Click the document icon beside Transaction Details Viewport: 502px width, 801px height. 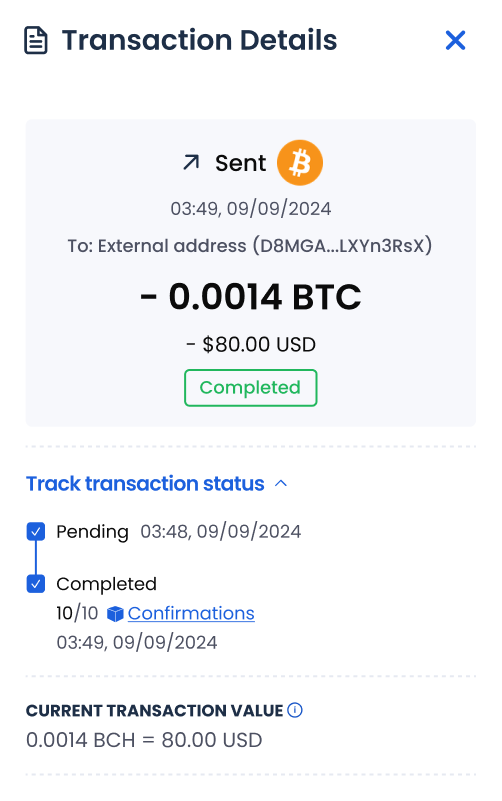pyautogui.click(x=36, y=41)
